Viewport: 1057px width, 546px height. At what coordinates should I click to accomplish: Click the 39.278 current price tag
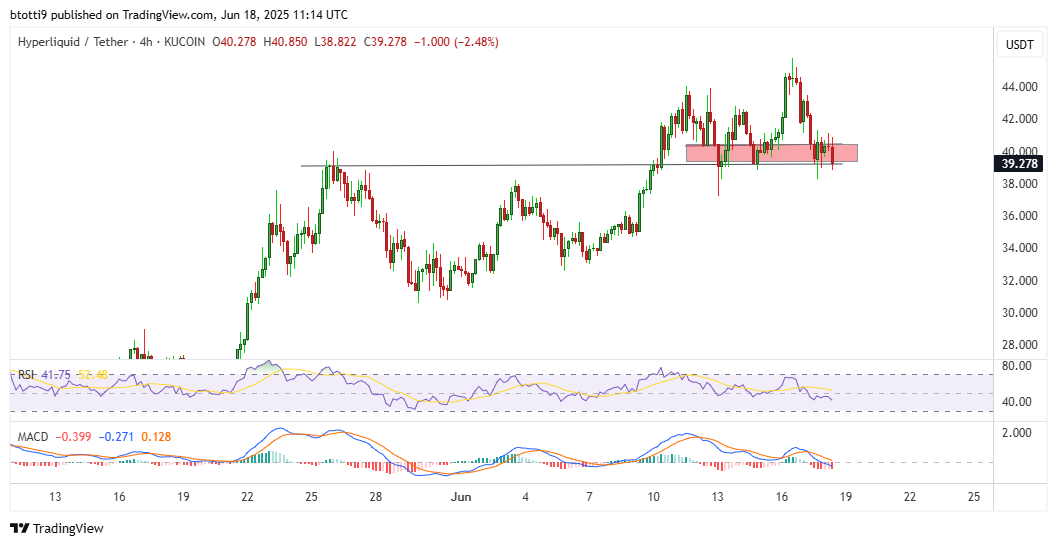(x=1019, y=163)
